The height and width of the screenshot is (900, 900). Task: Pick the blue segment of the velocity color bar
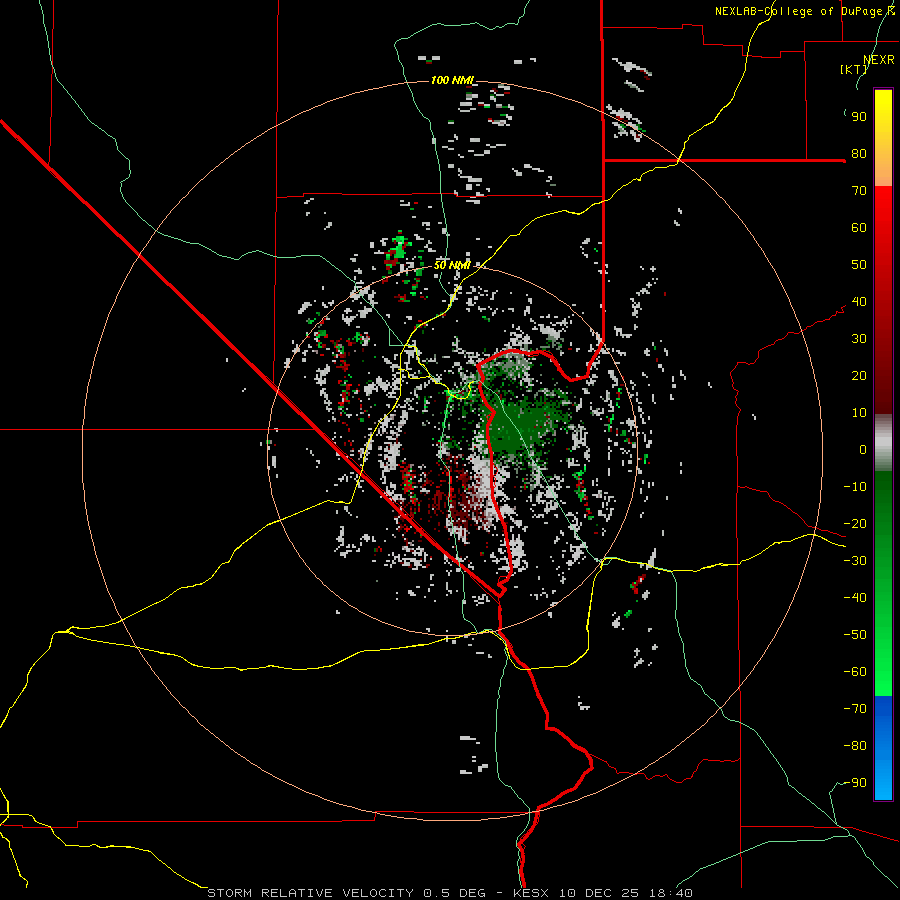pos(883,747)
